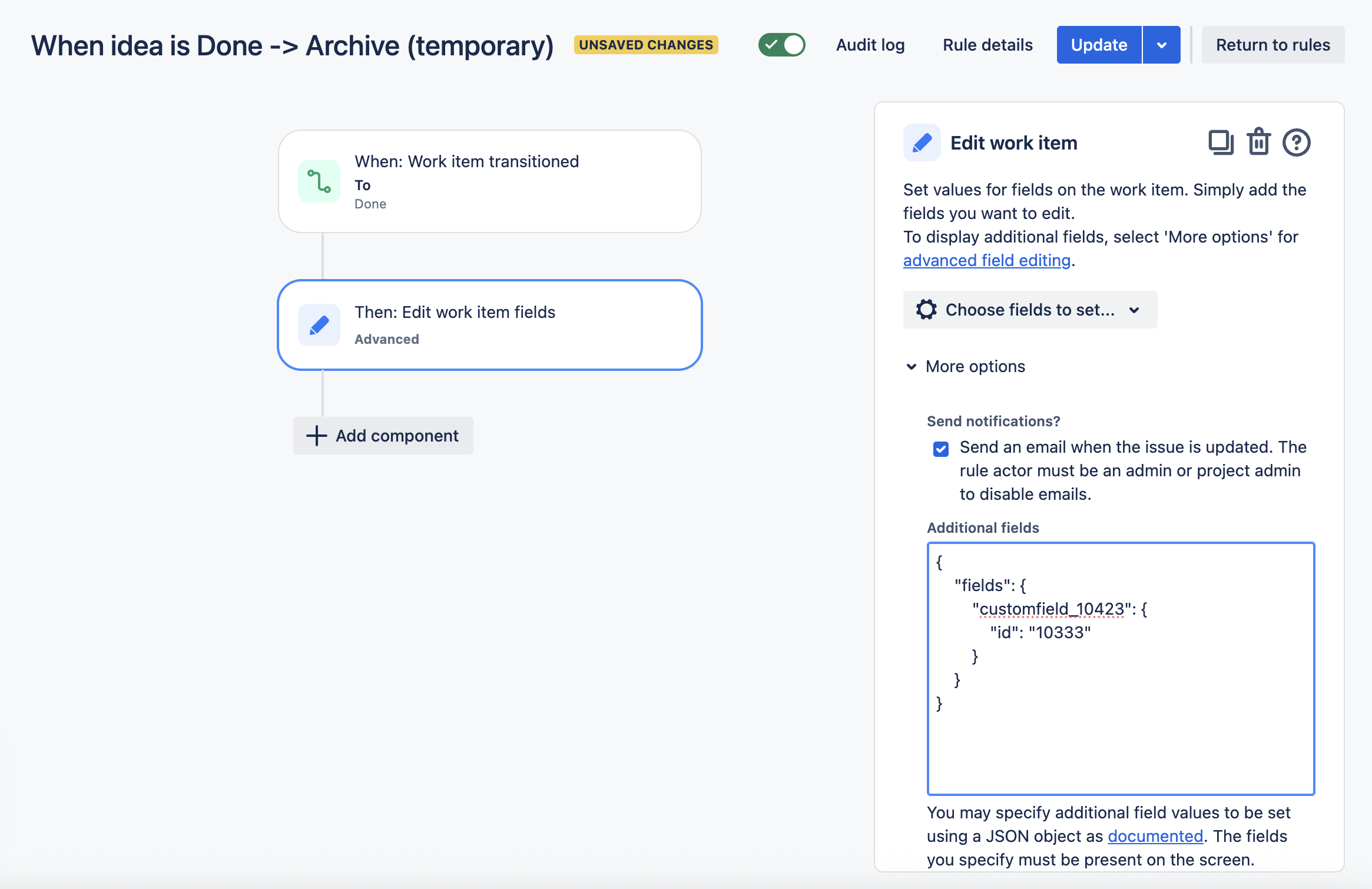The image size is (1372, 889).
Task: Uncheck the send email notification checkbox
Action: pos(940,448)
